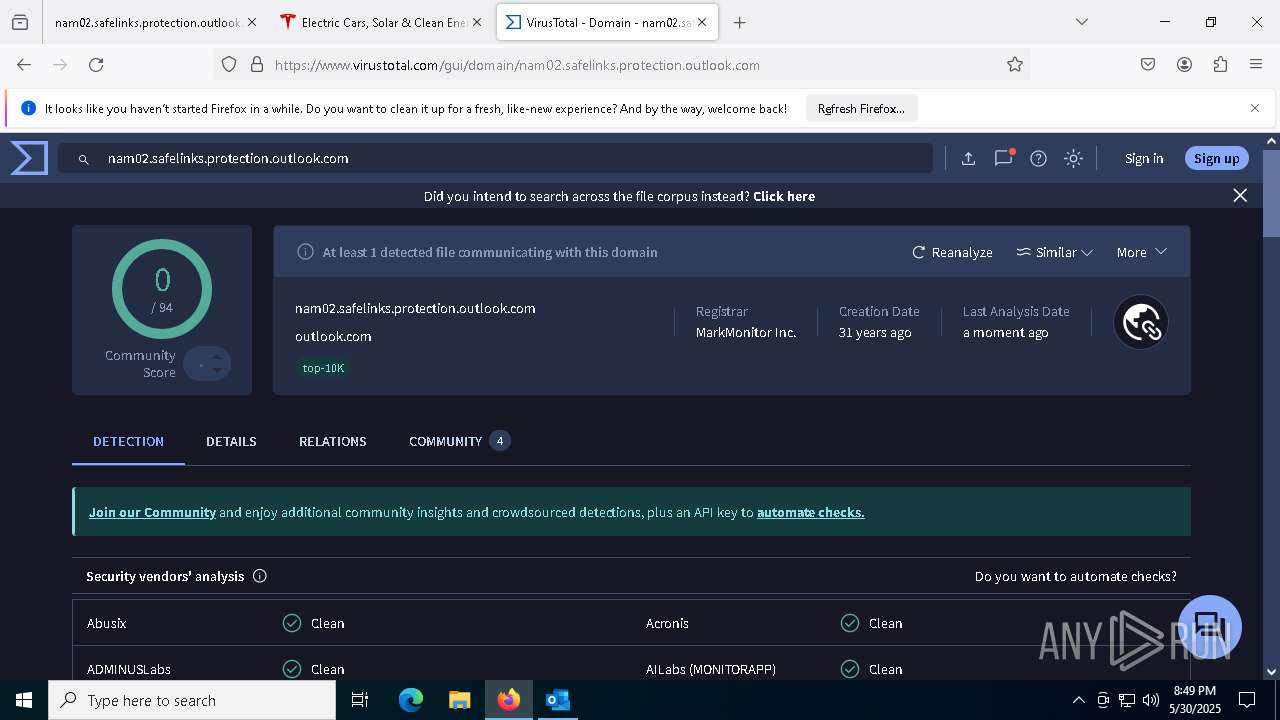Click the page vertical scrollbar
This screenshot has height=720, width=1280.
tap(1271, 192)
